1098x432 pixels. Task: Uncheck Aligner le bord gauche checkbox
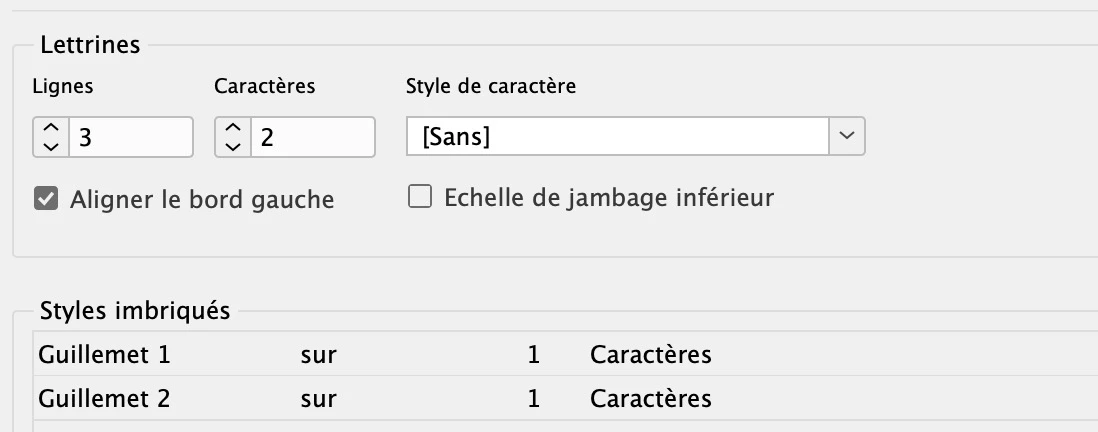(x=46, y=198)
